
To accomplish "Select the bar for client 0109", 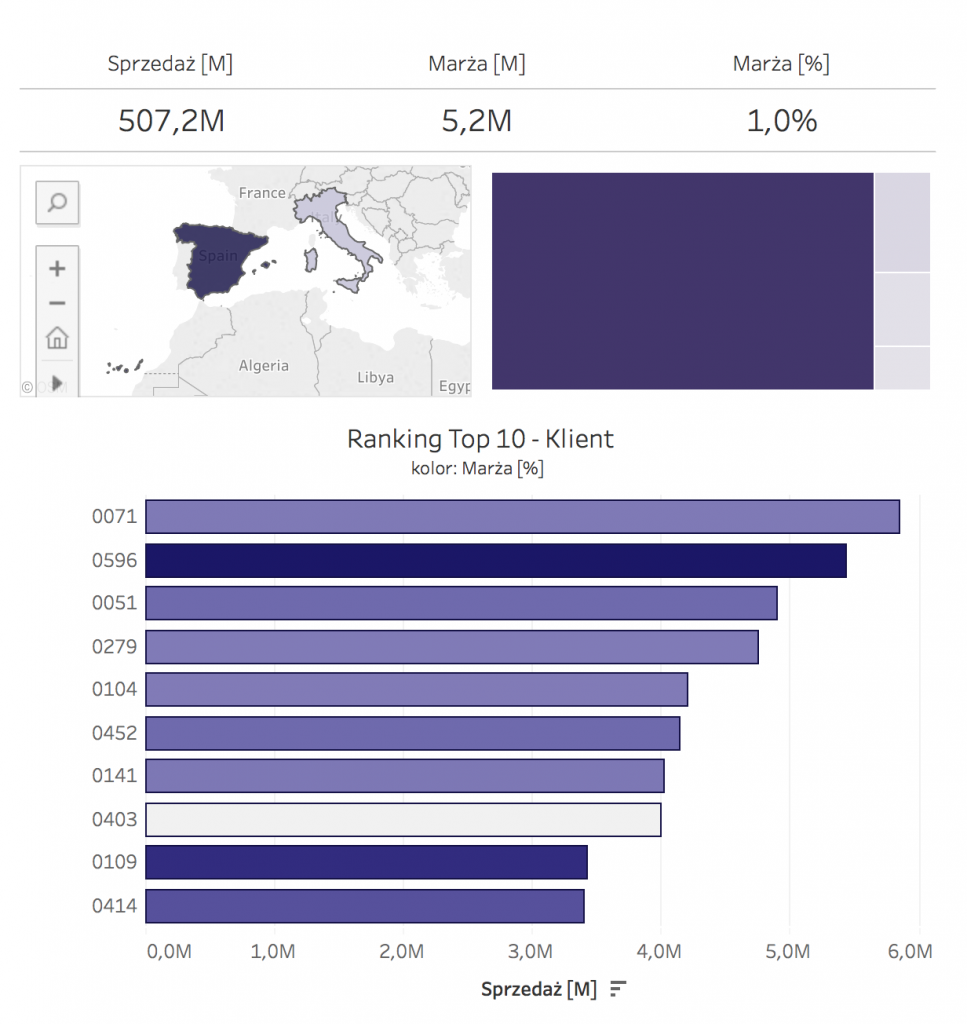I will [366, 863].
